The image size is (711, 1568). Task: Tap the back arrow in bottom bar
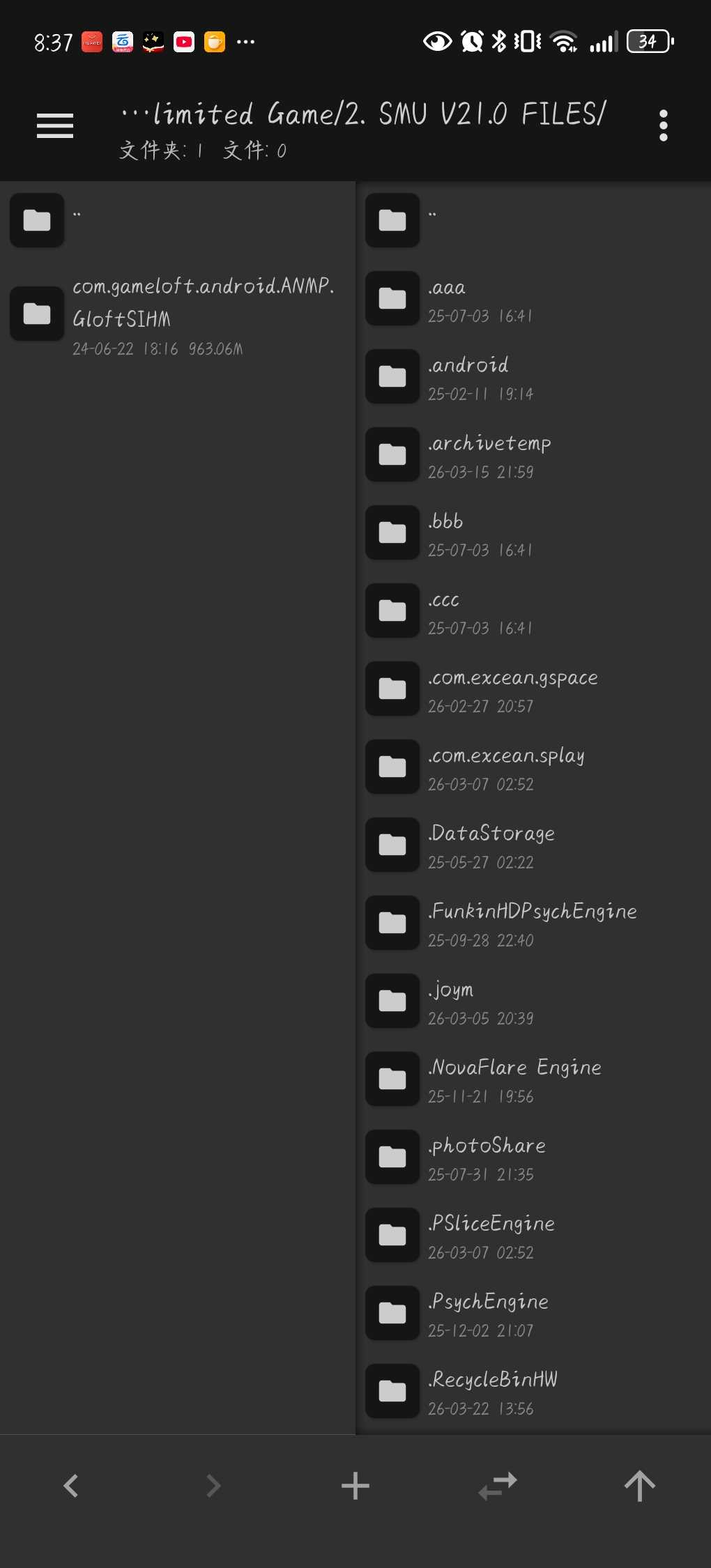point(71,1485)
